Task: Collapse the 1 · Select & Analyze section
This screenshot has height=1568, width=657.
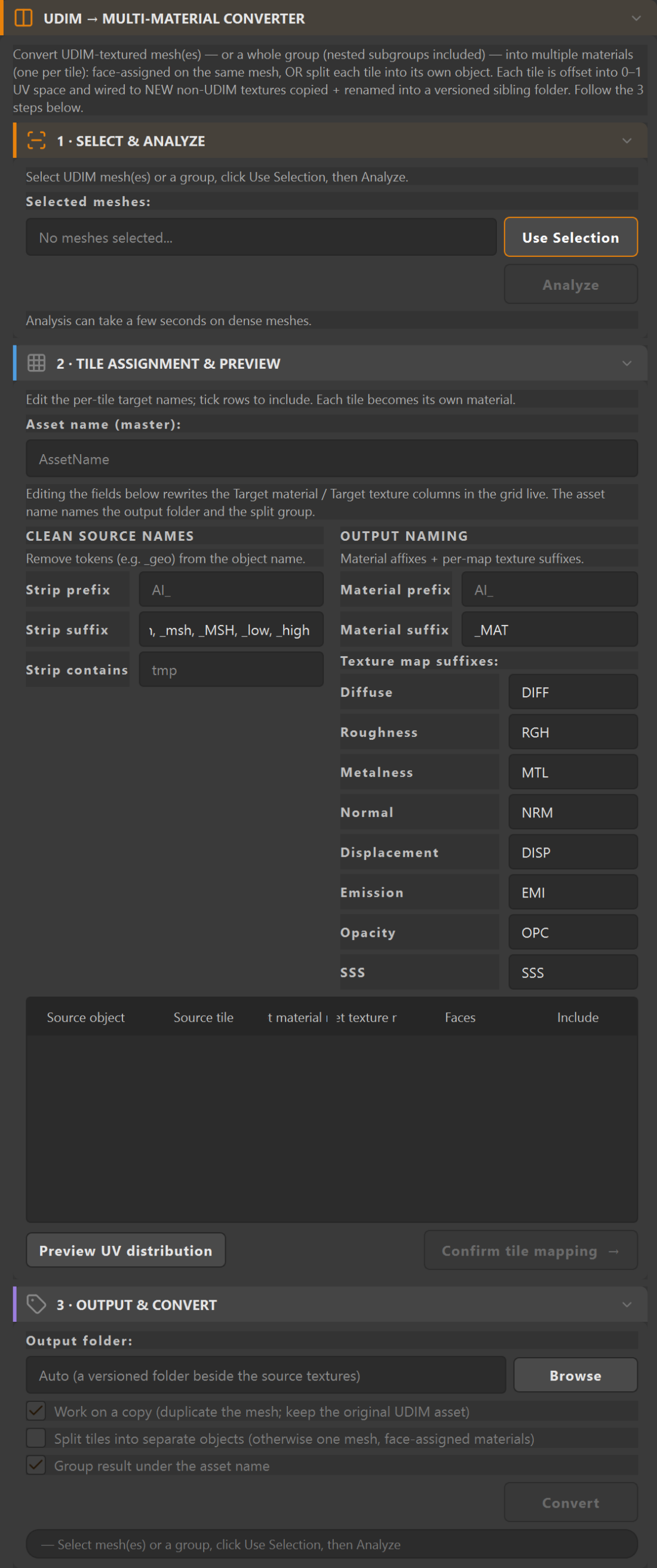Action: 627,140
